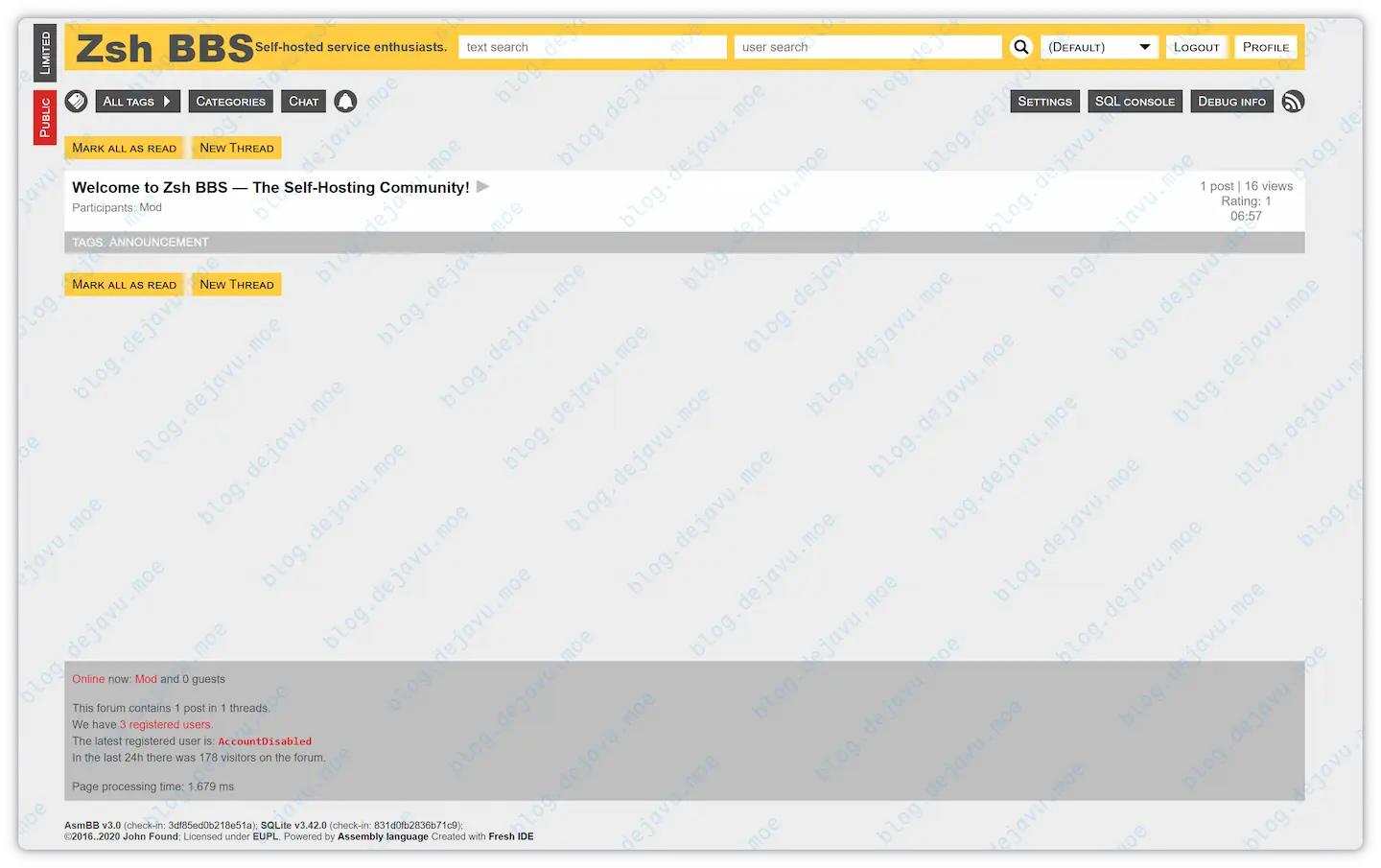Open the Fresh IDE link in footer
Screen dimensions: 1381x868
pyautogui.click(x=511, y=835)
